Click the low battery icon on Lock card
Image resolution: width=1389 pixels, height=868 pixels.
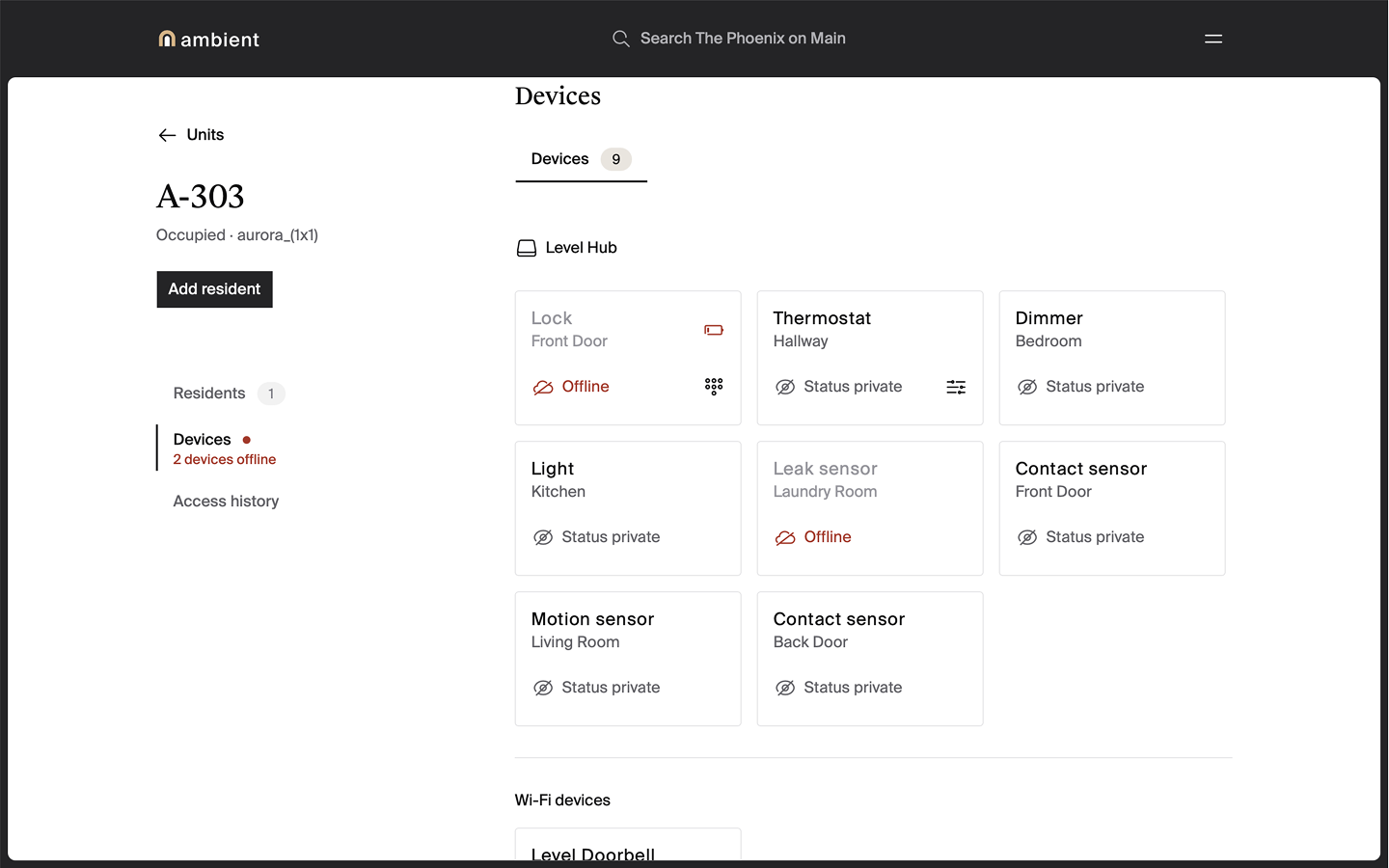point(713,330)
